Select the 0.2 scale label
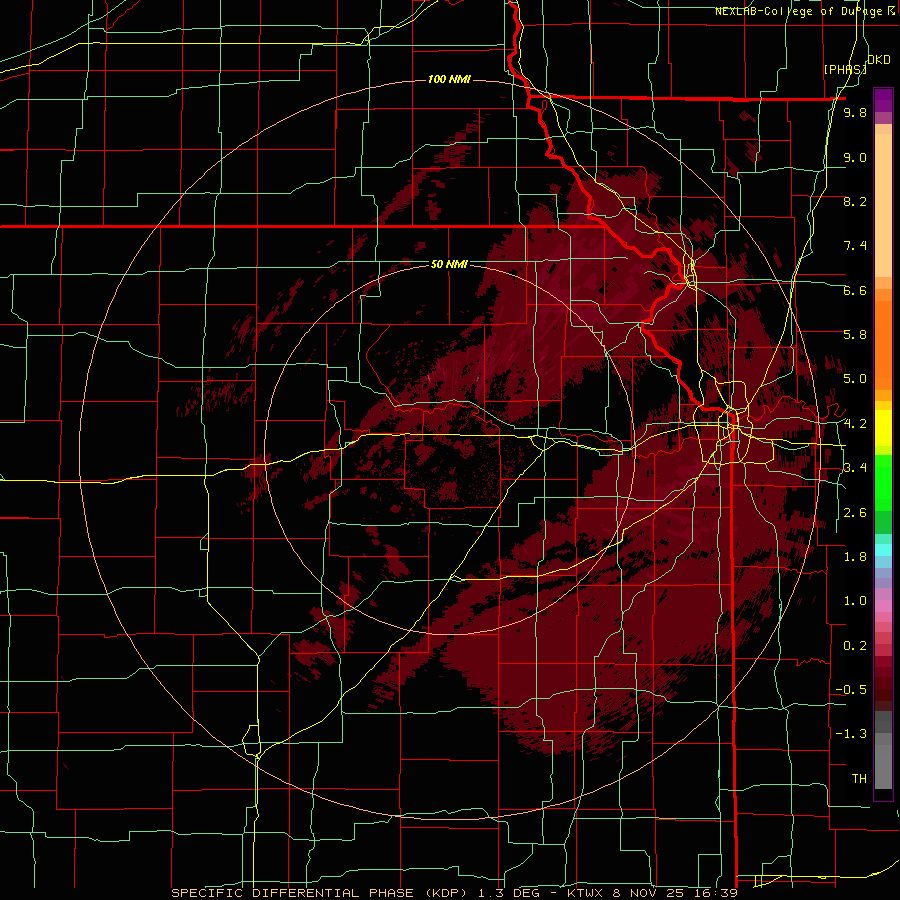Screen dimensions: 900x900 [855, 646]
